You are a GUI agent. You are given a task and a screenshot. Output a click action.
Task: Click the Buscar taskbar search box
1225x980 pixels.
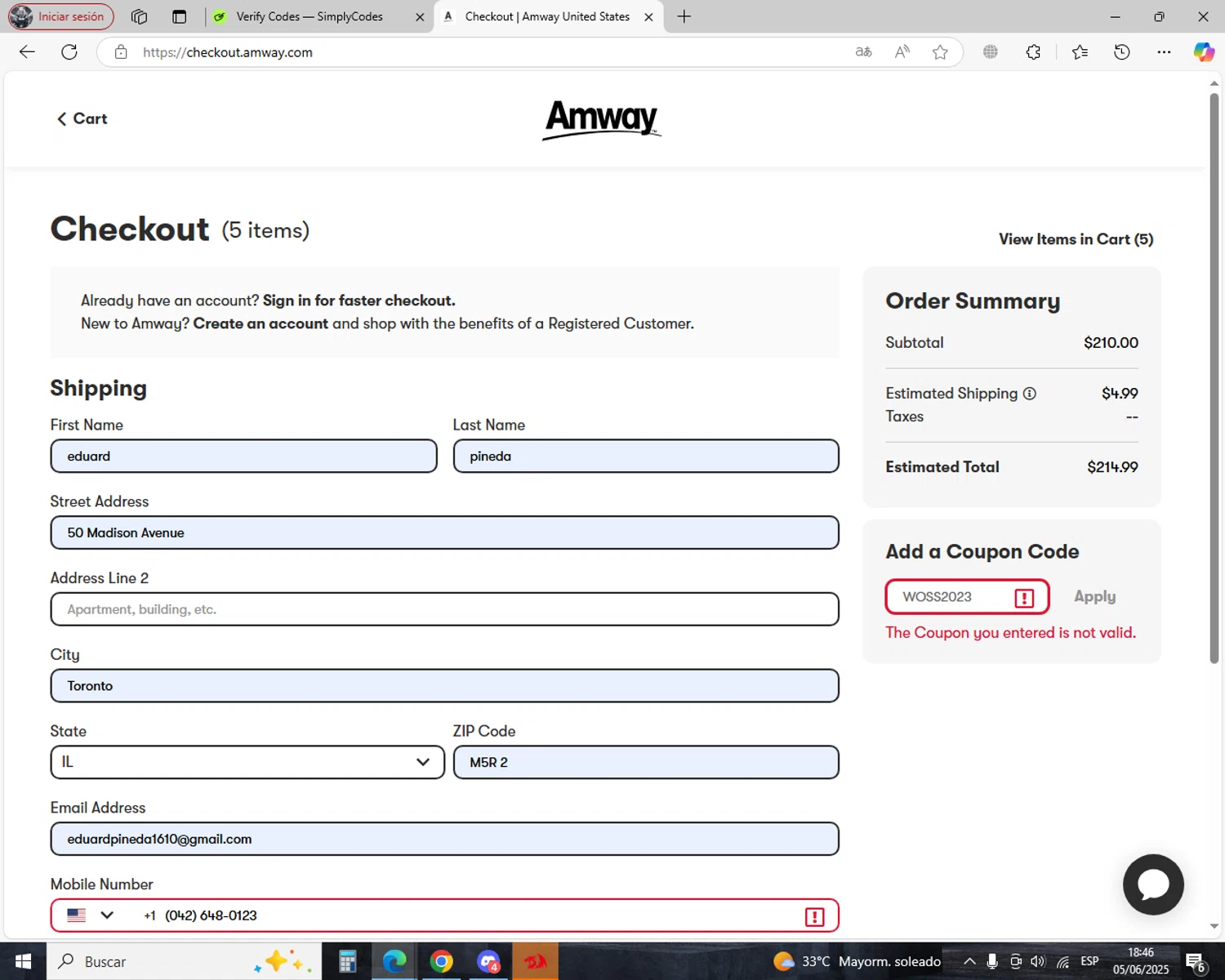(184, 961)
